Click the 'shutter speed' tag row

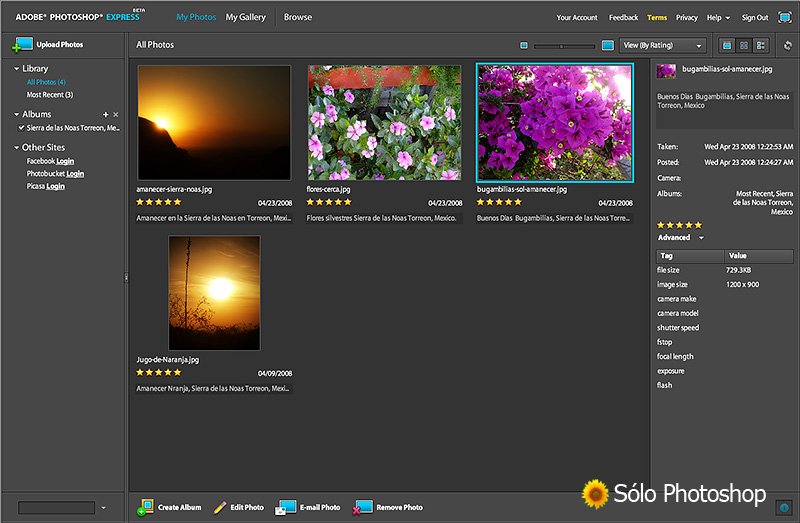tap(724, 328)
